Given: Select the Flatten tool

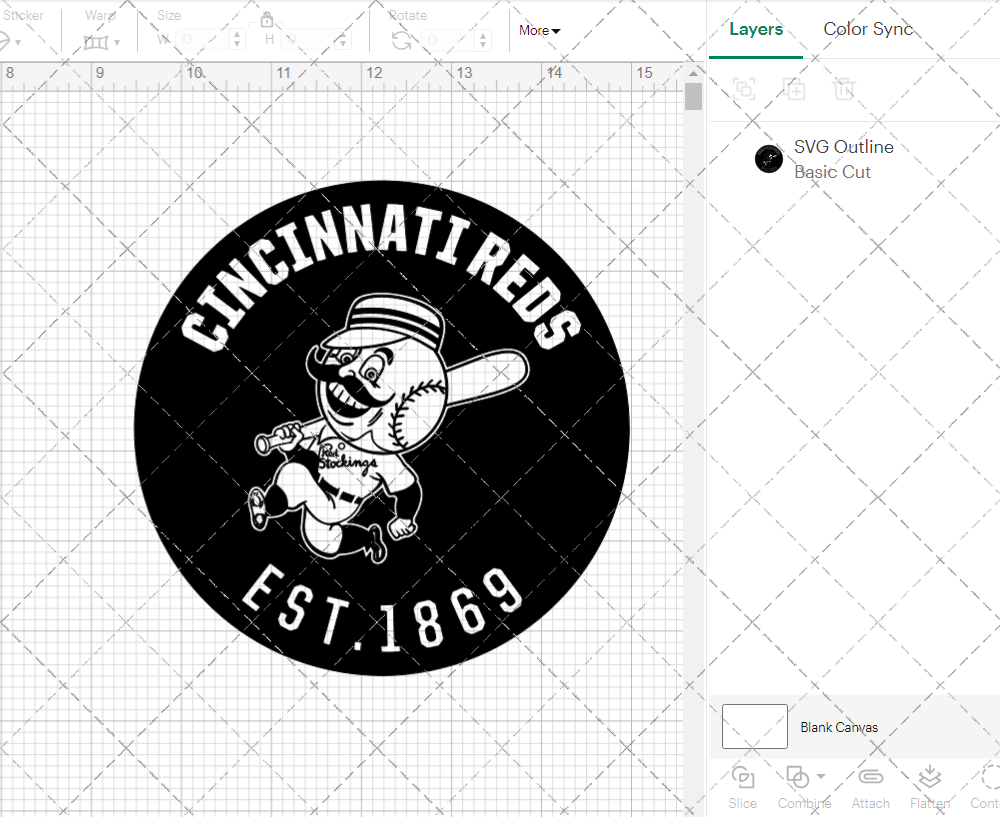Looking at the screenshot, I should tap(931, 786).
